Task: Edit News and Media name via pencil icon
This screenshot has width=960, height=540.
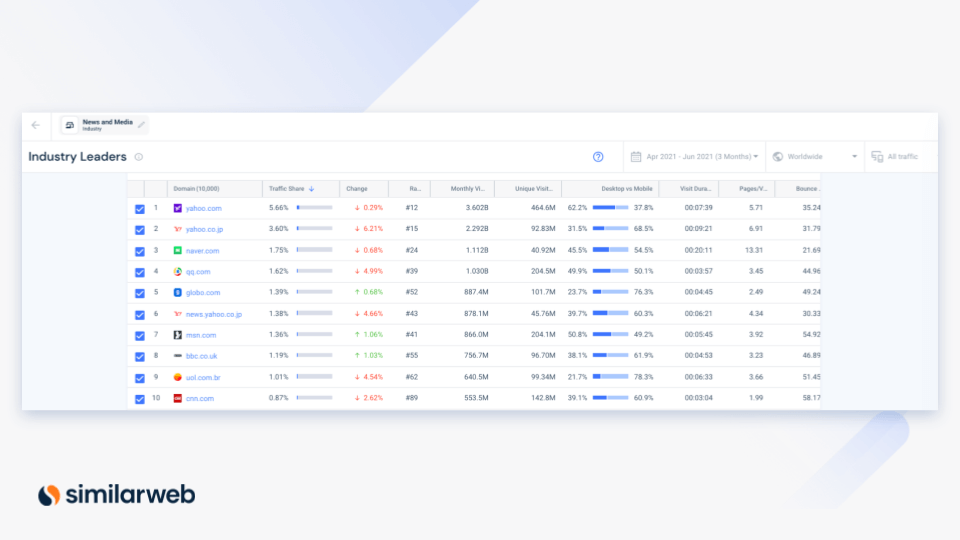Action: pyautogui.click(x=141, y=125)
